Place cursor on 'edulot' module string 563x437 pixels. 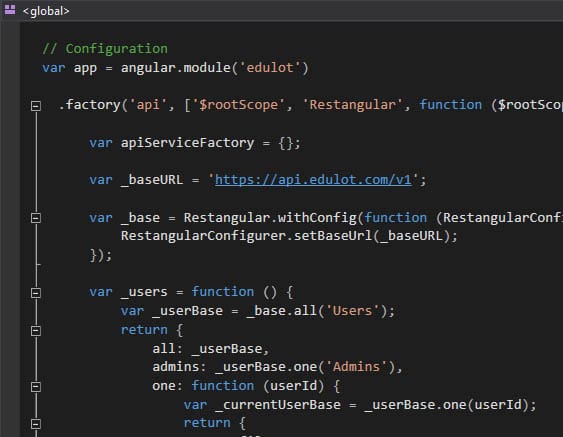point(270,68)
